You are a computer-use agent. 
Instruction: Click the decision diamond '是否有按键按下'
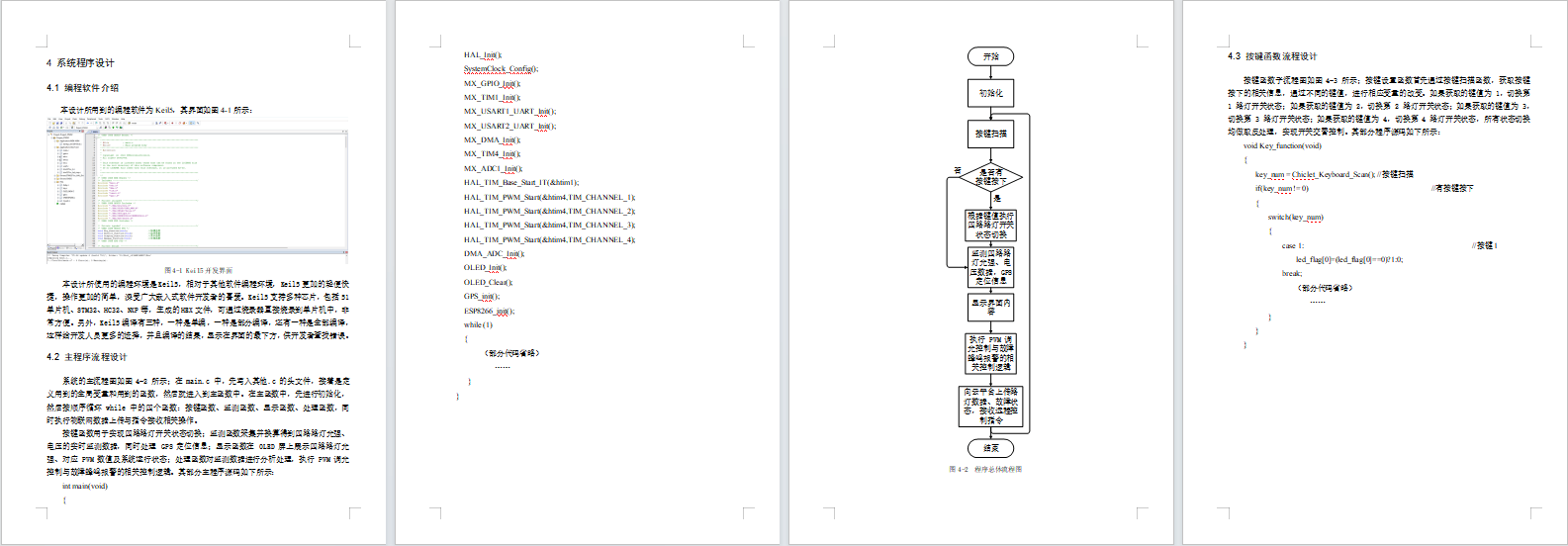tap(991, 178)
